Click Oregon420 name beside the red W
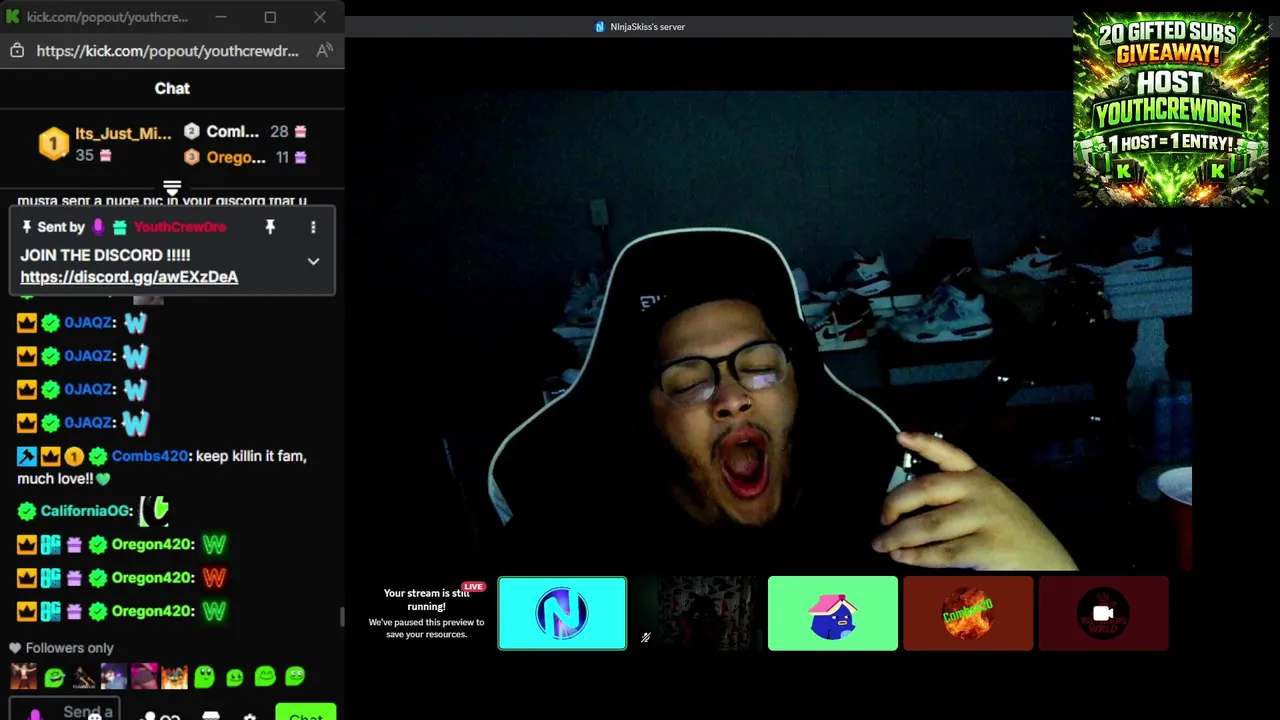Image resolution: width=1280 pixels, height=720 pixels. point(153,578)
